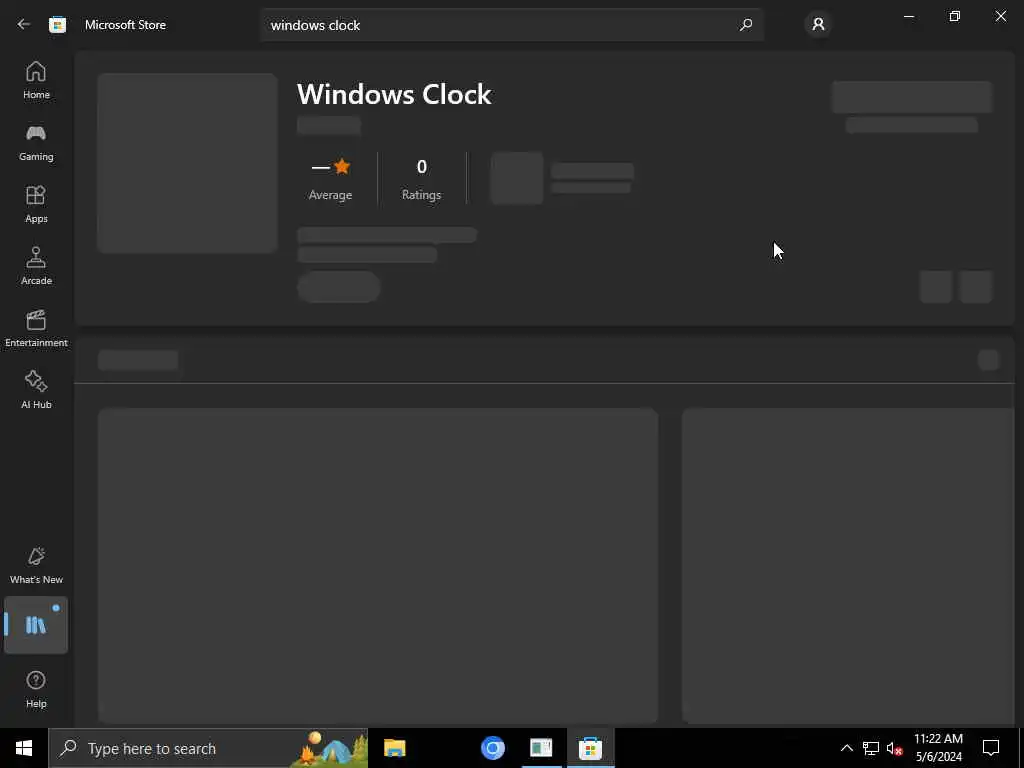Go back using the back arrow

point(24,25)
